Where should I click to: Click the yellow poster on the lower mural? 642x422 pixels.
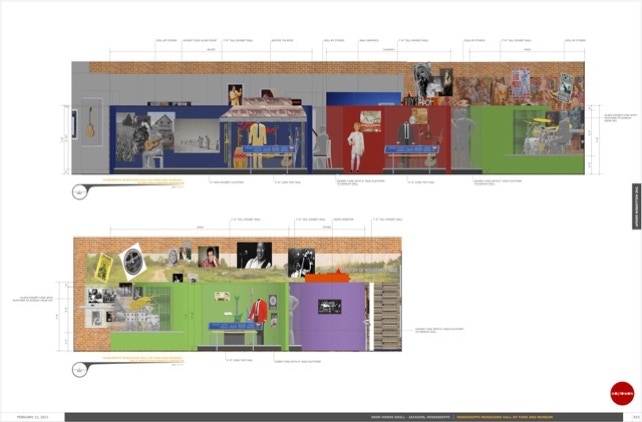(104, 268)
